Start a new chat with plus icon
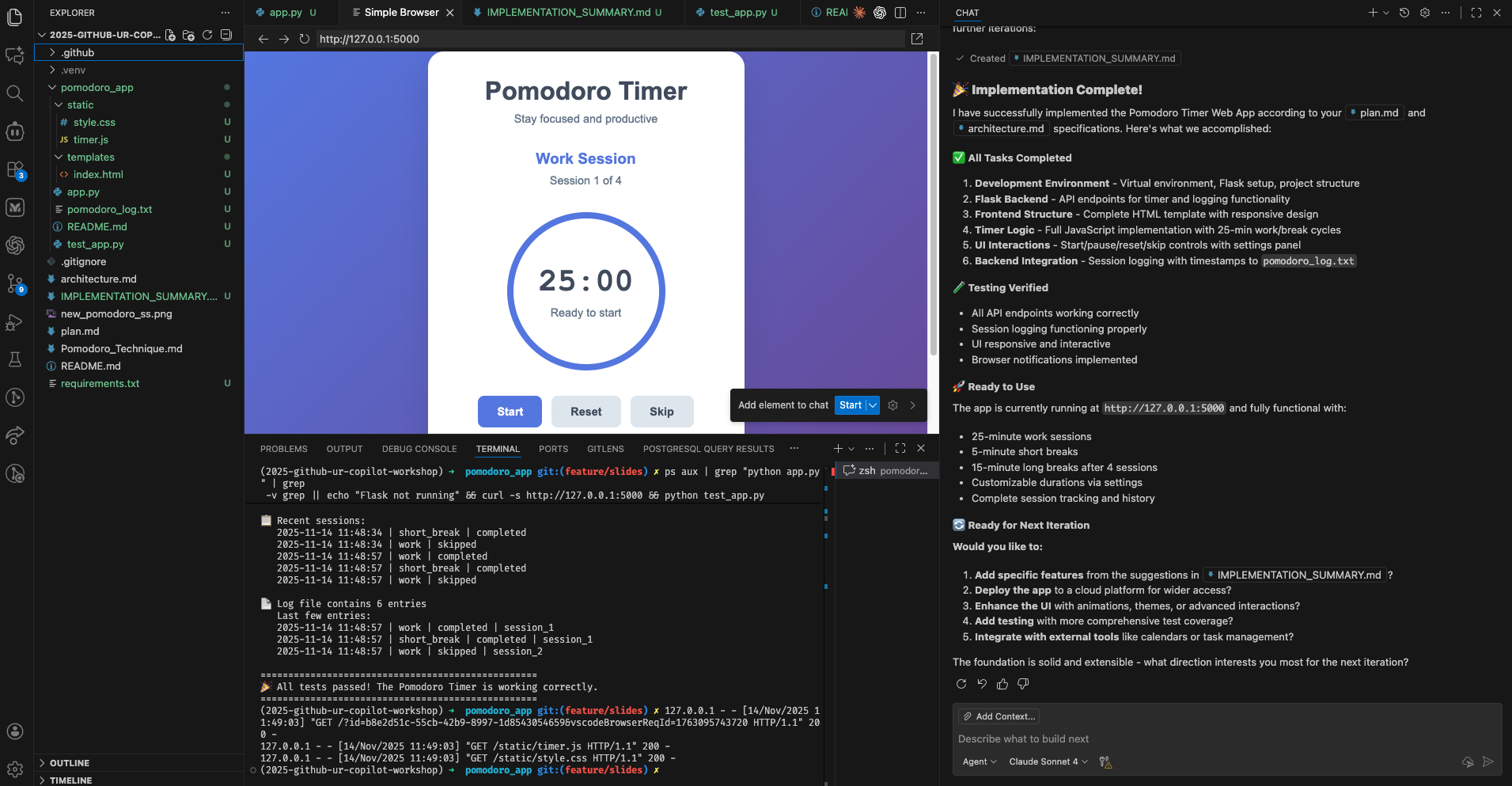Viewport: 1512px width, 786px height. coord(1373,13)
